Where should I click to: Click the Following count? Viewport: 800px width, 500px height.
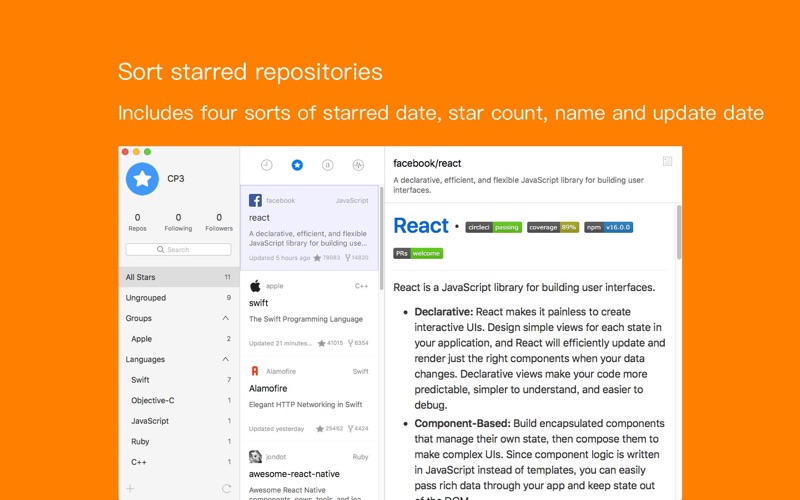tap(178, 222)
